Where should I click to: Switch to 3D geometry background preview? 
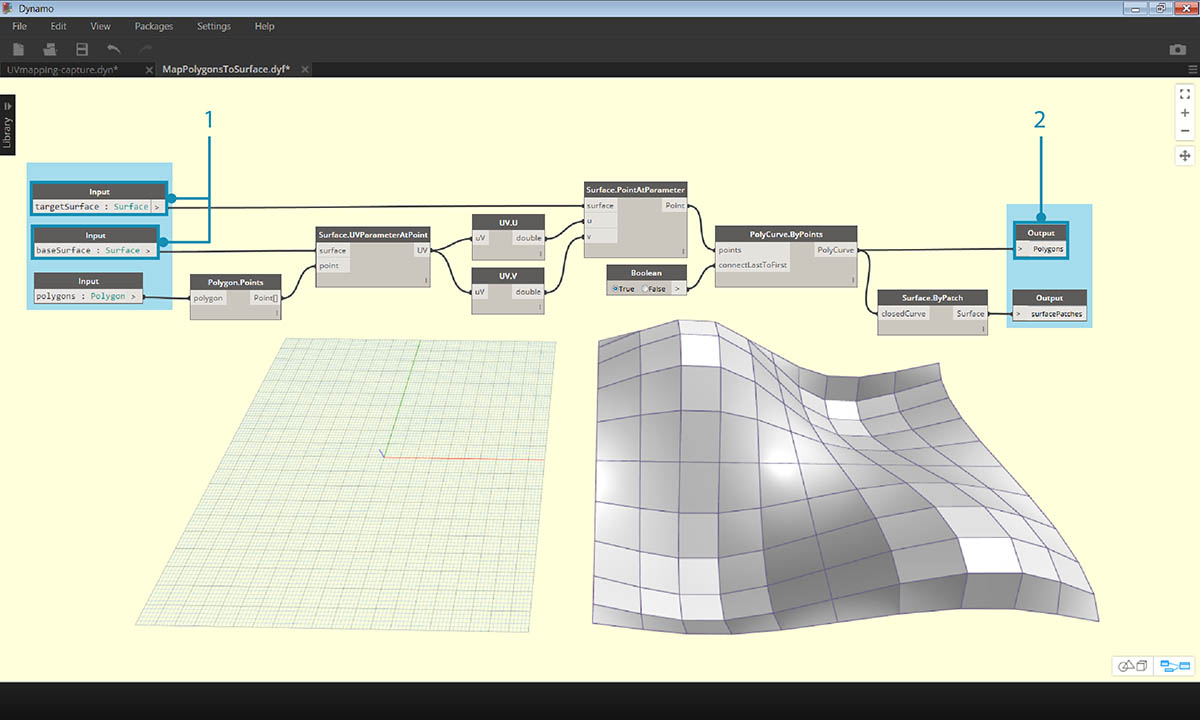pos(1131,666)
